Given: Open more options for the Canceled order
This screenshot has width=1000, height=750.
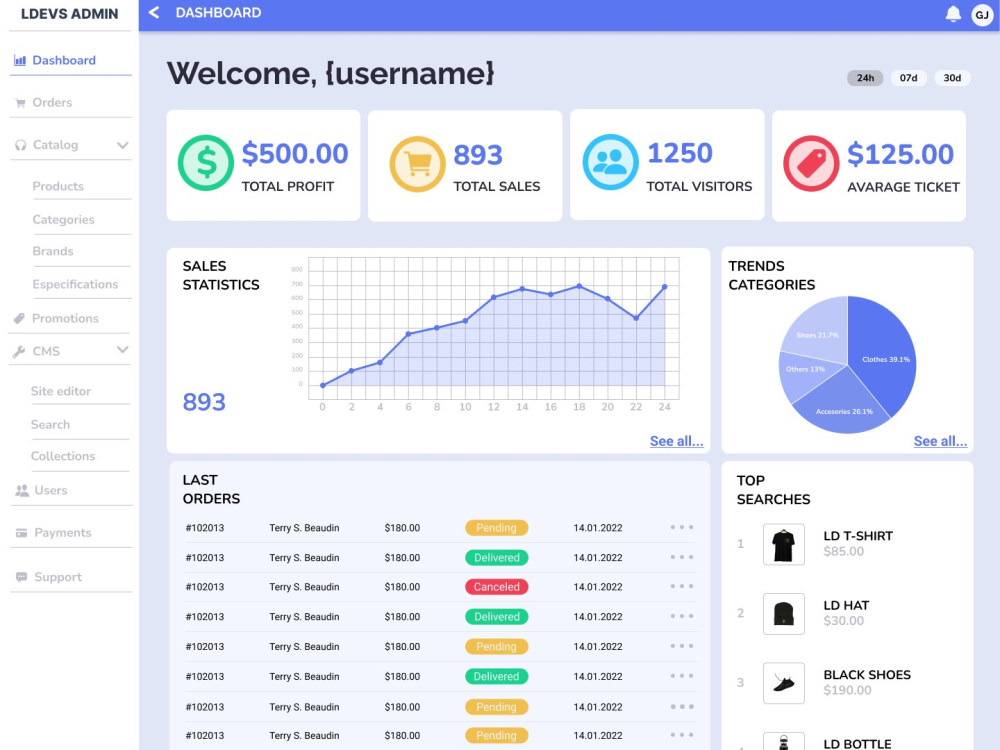Looking at the screenshot, I should [682, 586].
